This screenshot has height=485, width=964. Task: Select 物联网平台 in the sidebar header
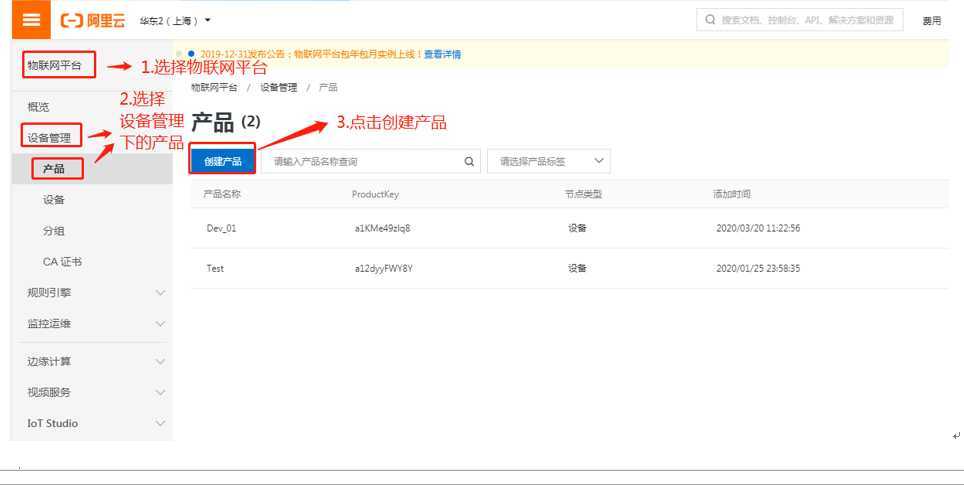(x=54, y=65)
